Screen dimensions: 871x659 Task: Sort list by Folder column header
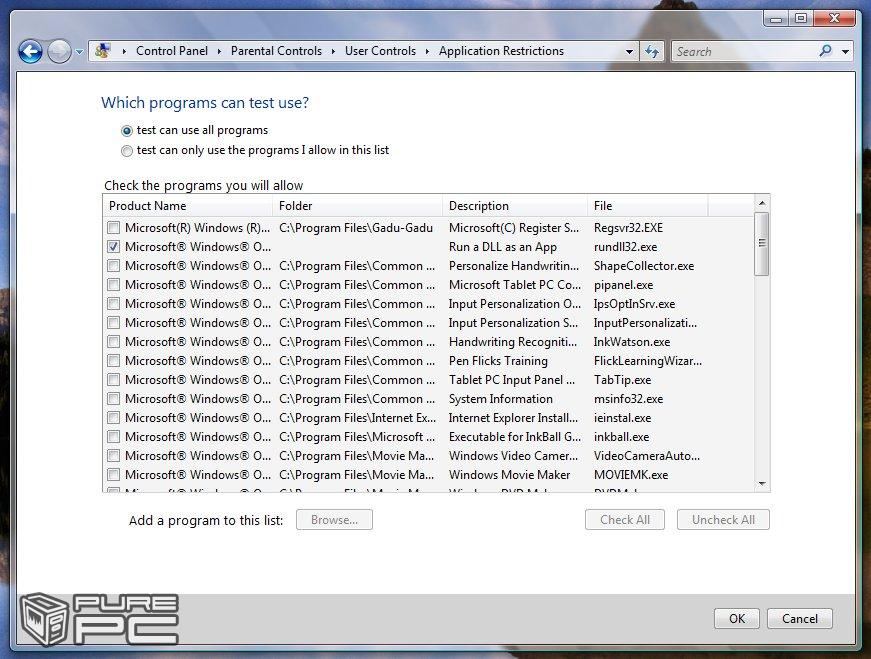point(357,206)
